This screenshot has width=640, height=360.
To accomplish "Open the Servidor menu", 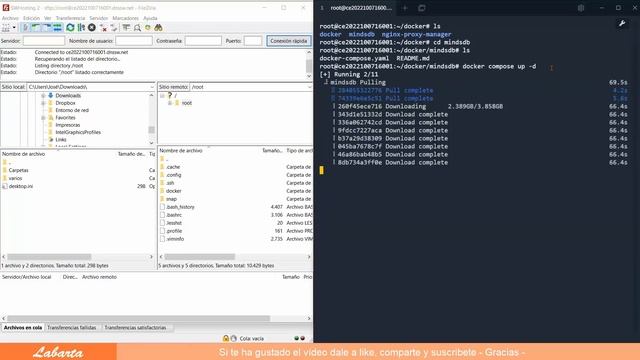I will click(x=99, y=18).
